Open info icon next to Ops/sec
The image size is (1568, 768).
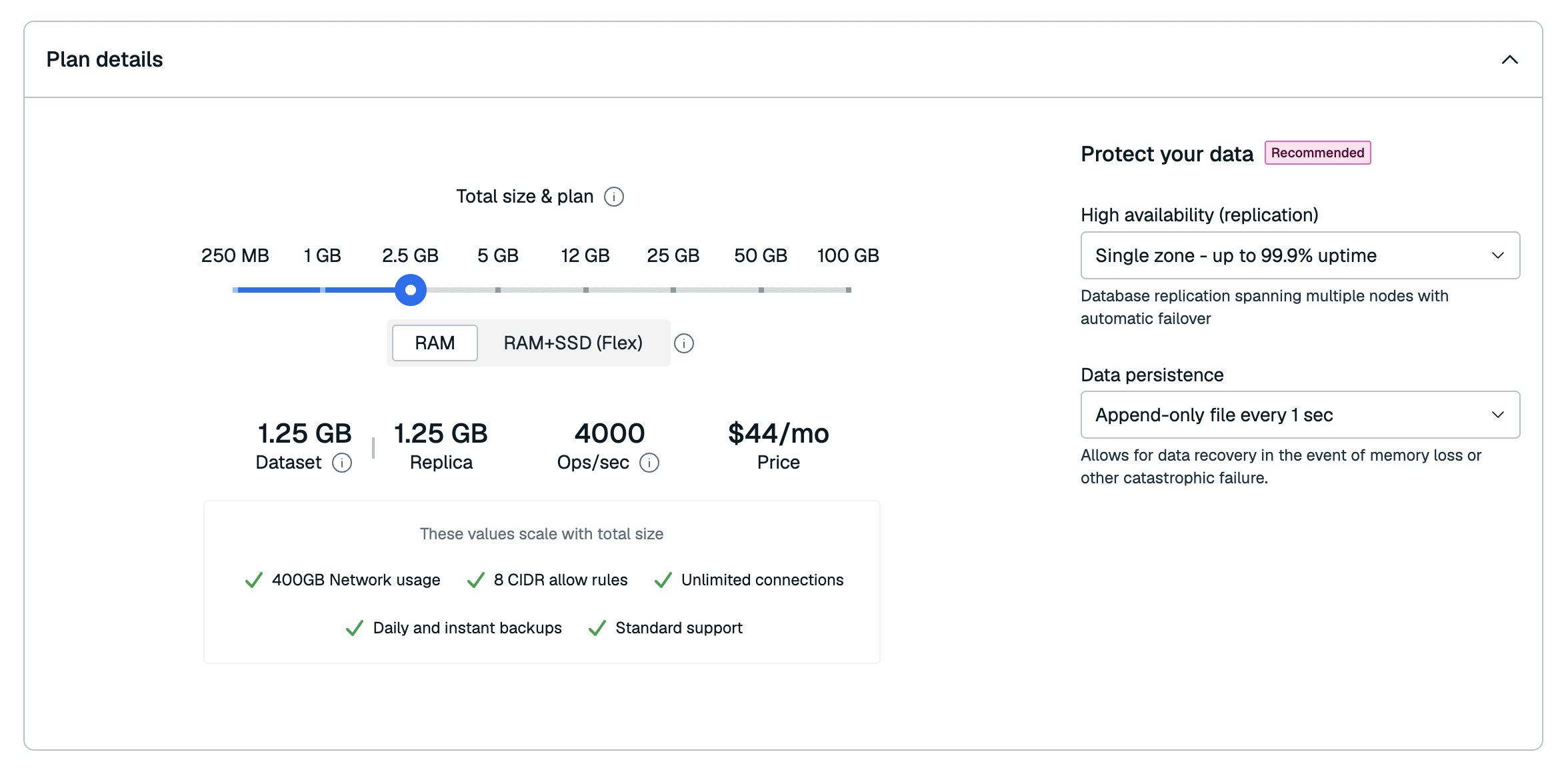649,463
